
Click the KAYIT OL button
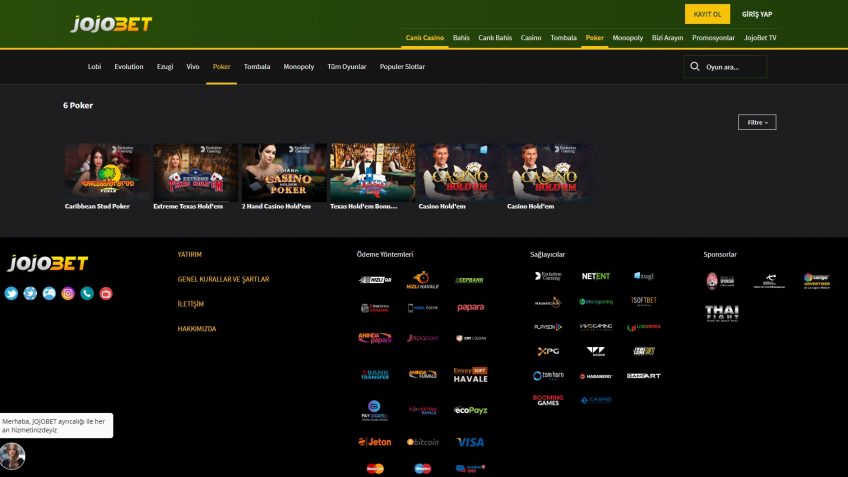click(707, 14)
